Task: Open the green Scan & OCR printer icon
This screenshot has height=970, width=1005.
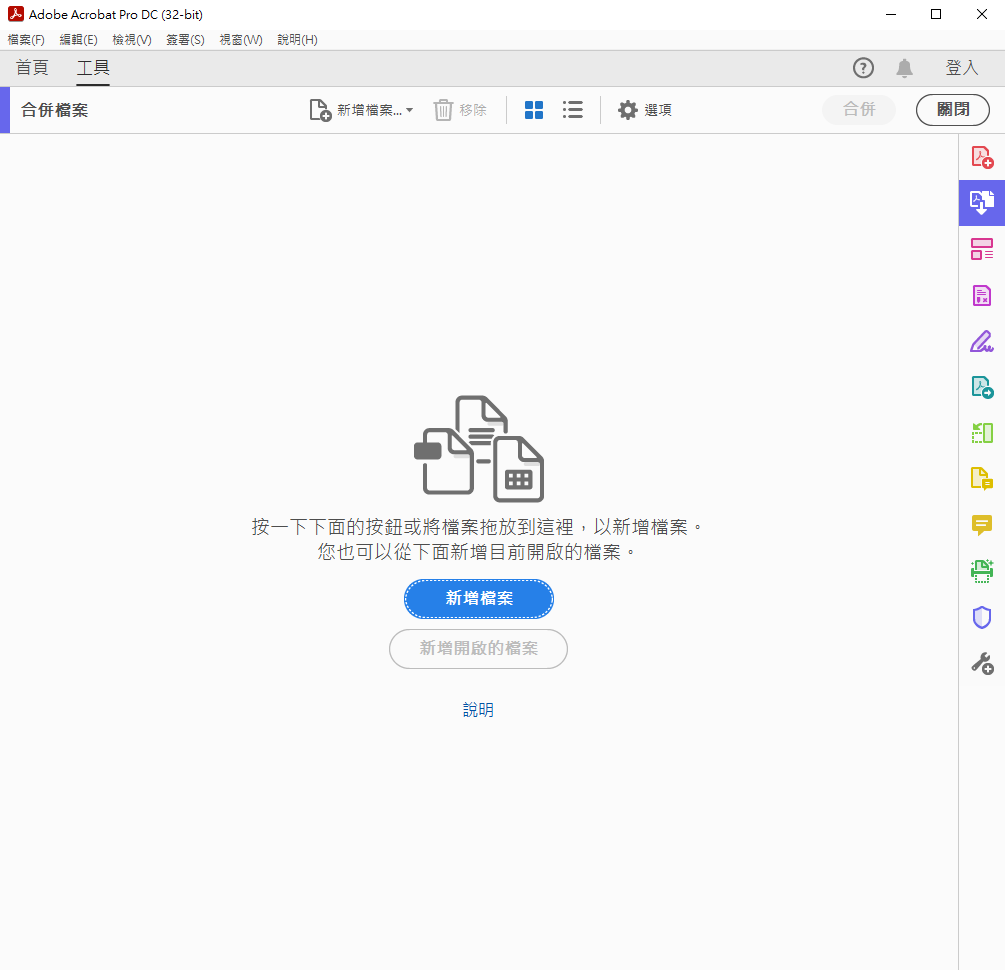Action: [x=981, y=571]
